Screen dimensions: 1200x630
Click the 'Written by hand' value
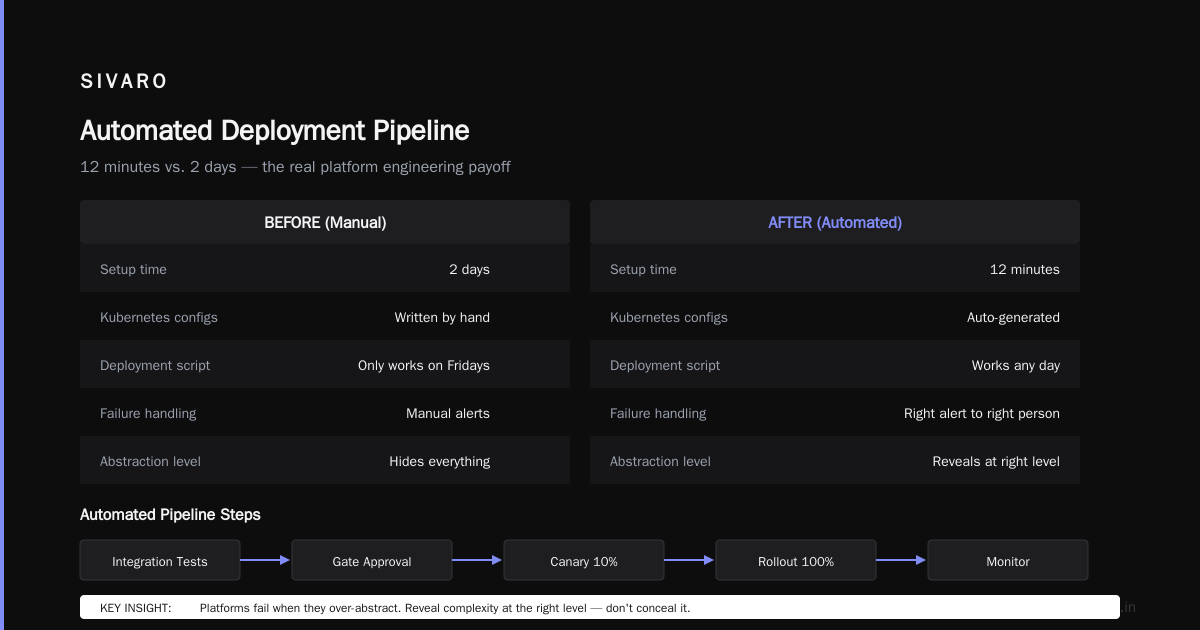tap(442, 317)
